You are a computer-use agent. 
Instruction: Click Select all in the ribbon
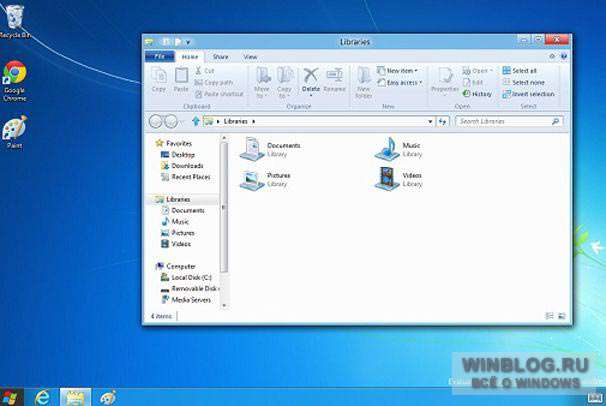coord(520,71)
